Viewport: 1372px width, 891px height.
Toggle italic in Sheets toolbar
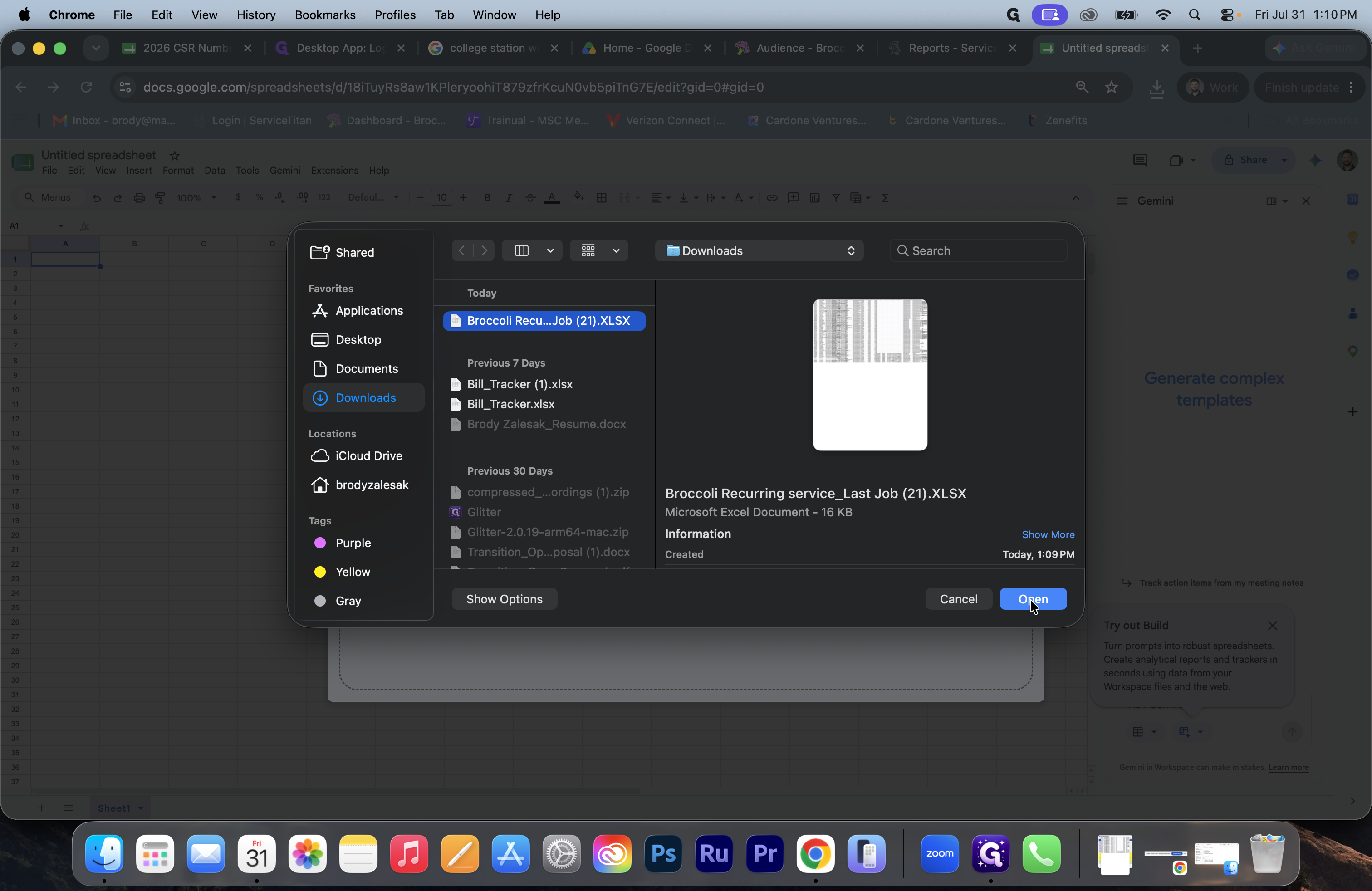(509, 198)
